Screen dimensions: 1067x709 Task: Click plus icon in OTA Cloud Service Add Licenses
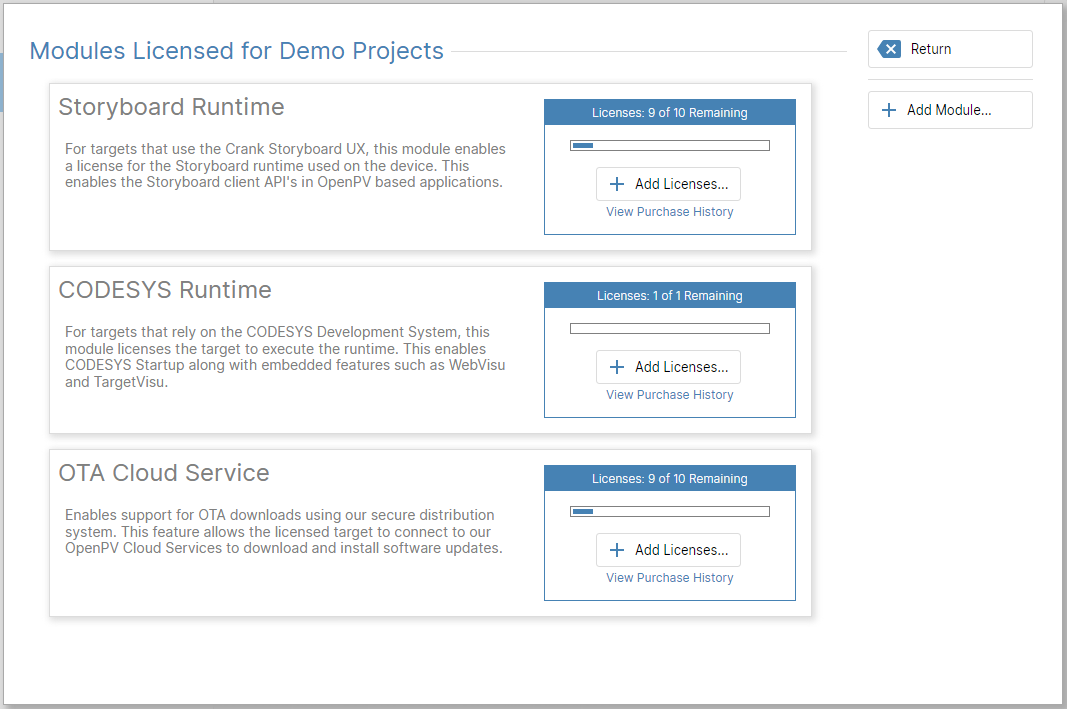tap(617, 550)
